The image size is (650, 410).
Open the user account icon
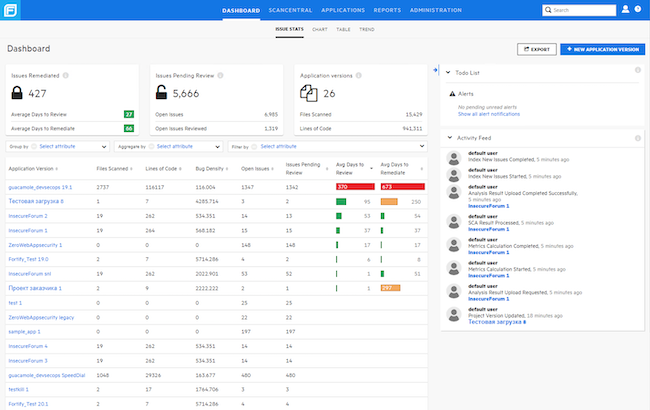625,10
